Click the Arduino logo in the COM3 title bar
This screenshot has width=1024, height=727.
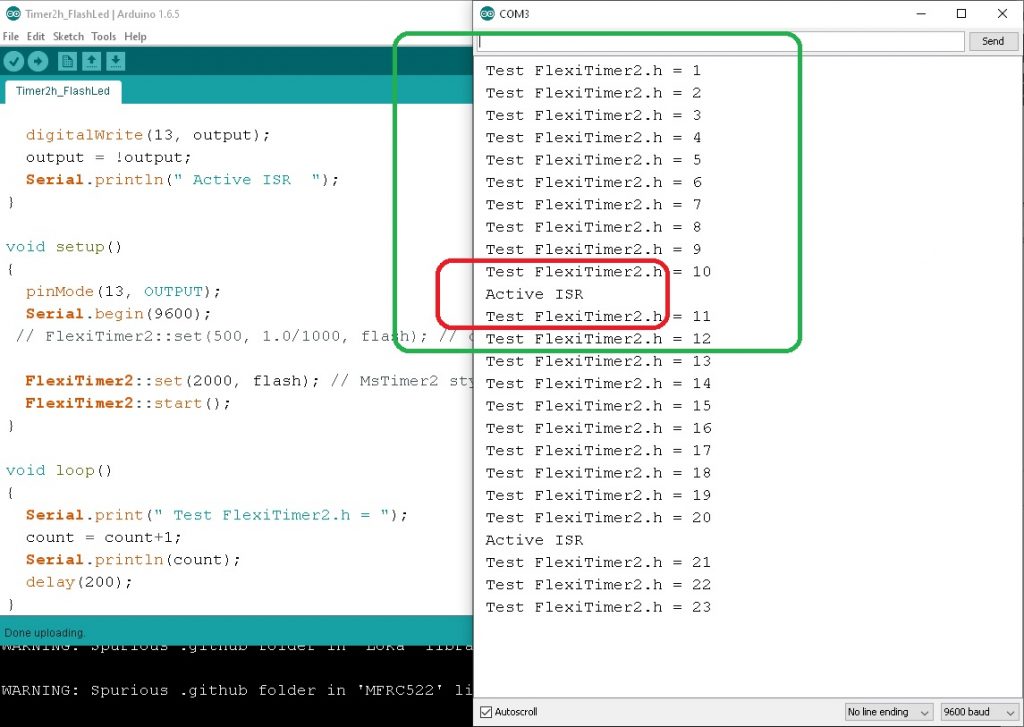(487, 14)
